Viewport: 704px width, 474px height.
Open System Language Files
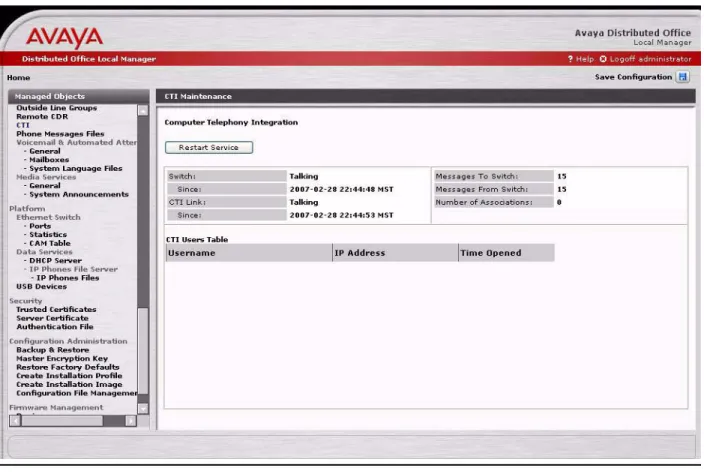(75, 168)
